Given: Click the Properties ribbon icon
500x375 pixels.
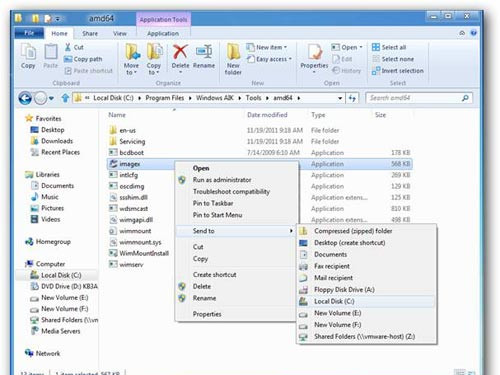Looking at the screenshot, I should 314,52.
